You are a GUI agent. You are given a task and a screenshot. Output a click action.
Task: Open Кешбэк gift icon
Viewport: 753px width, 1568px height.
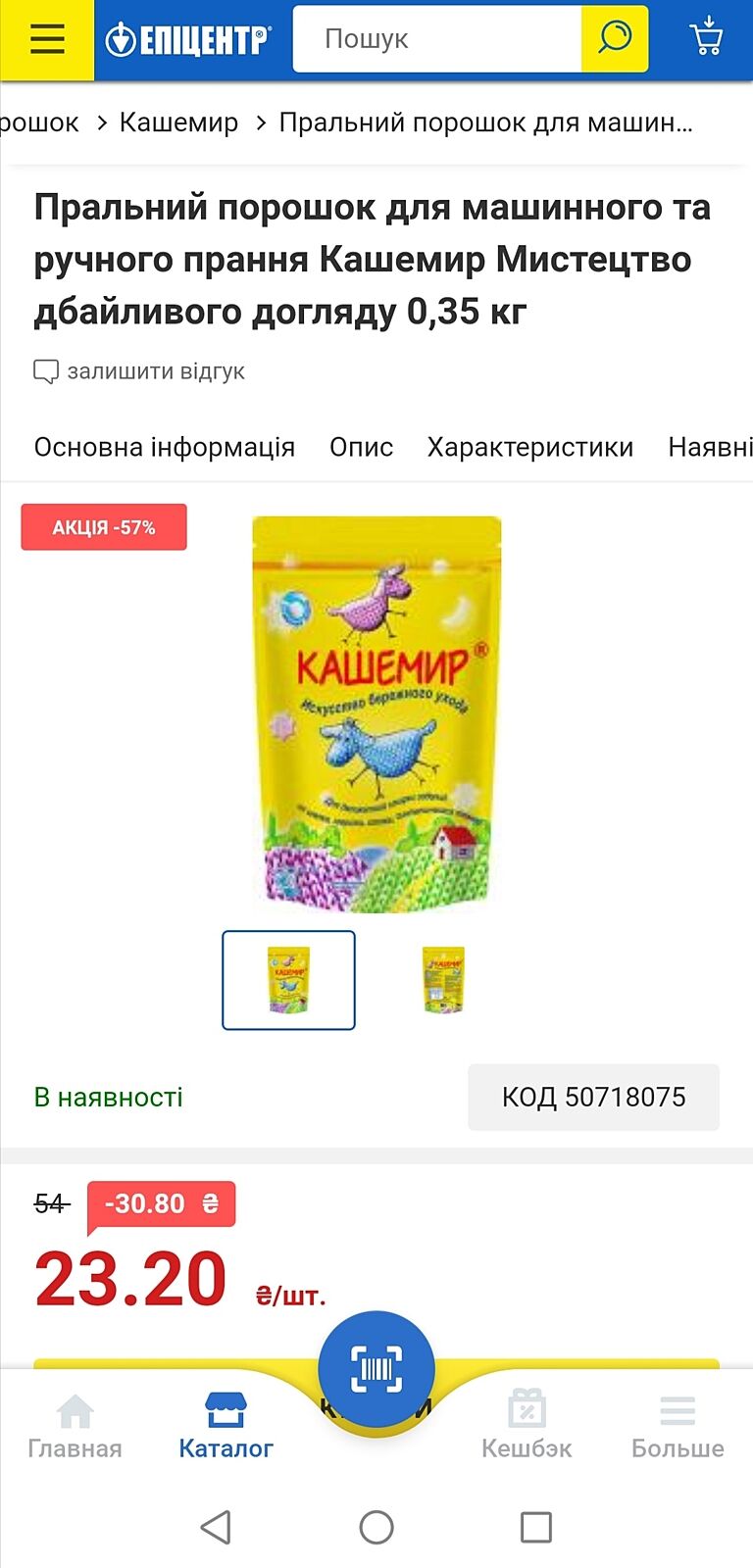click(x=527, y=1426)
